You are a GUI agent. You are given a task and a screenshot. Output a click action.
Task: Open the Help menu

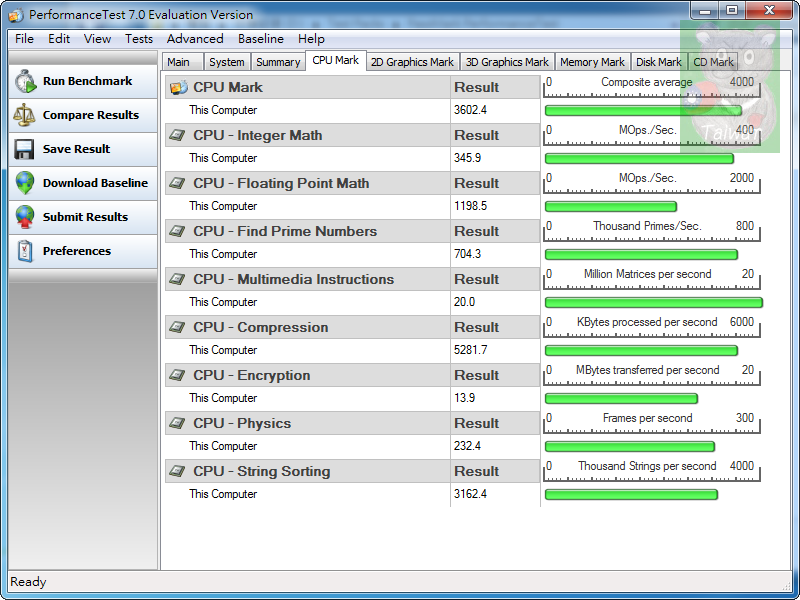click(311, 39)
